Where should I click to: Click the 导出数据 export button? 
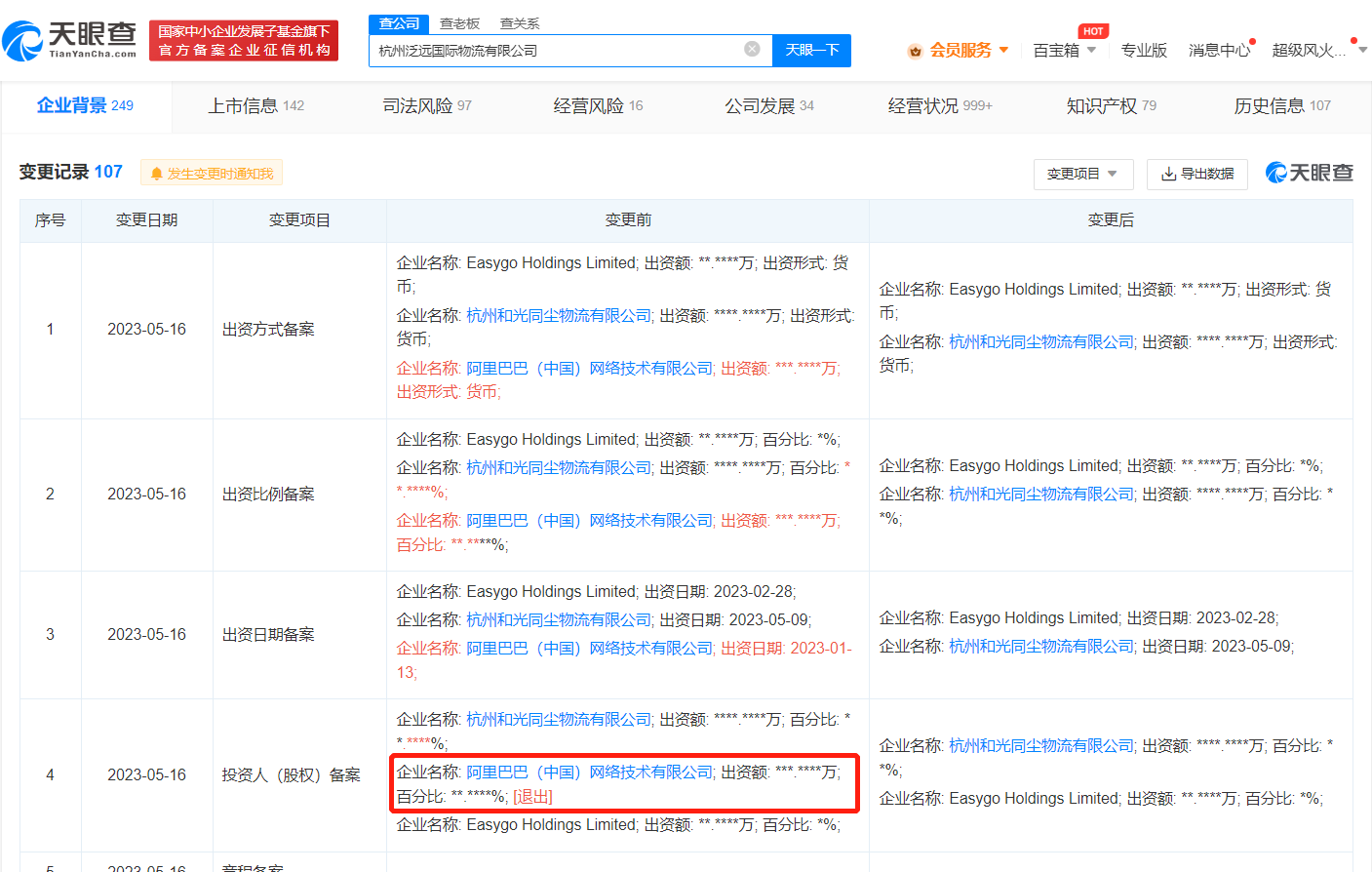pos(1197,174)
